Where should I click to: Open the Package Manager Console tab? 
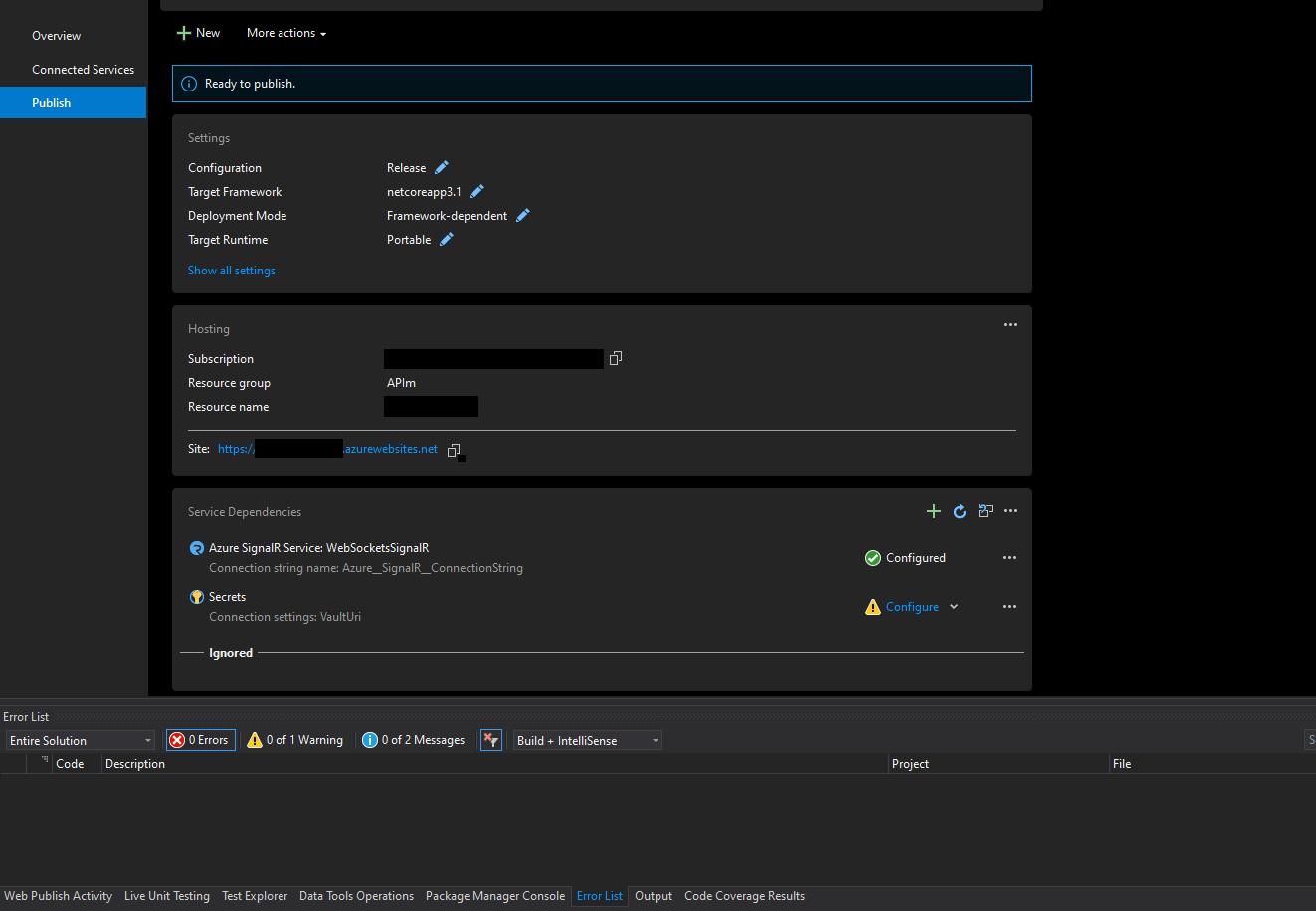click(494, 896)
